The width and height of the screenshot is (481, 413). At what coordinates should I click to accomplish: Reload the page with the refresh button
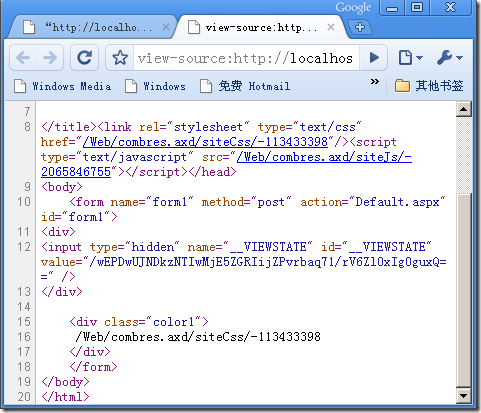84,58
